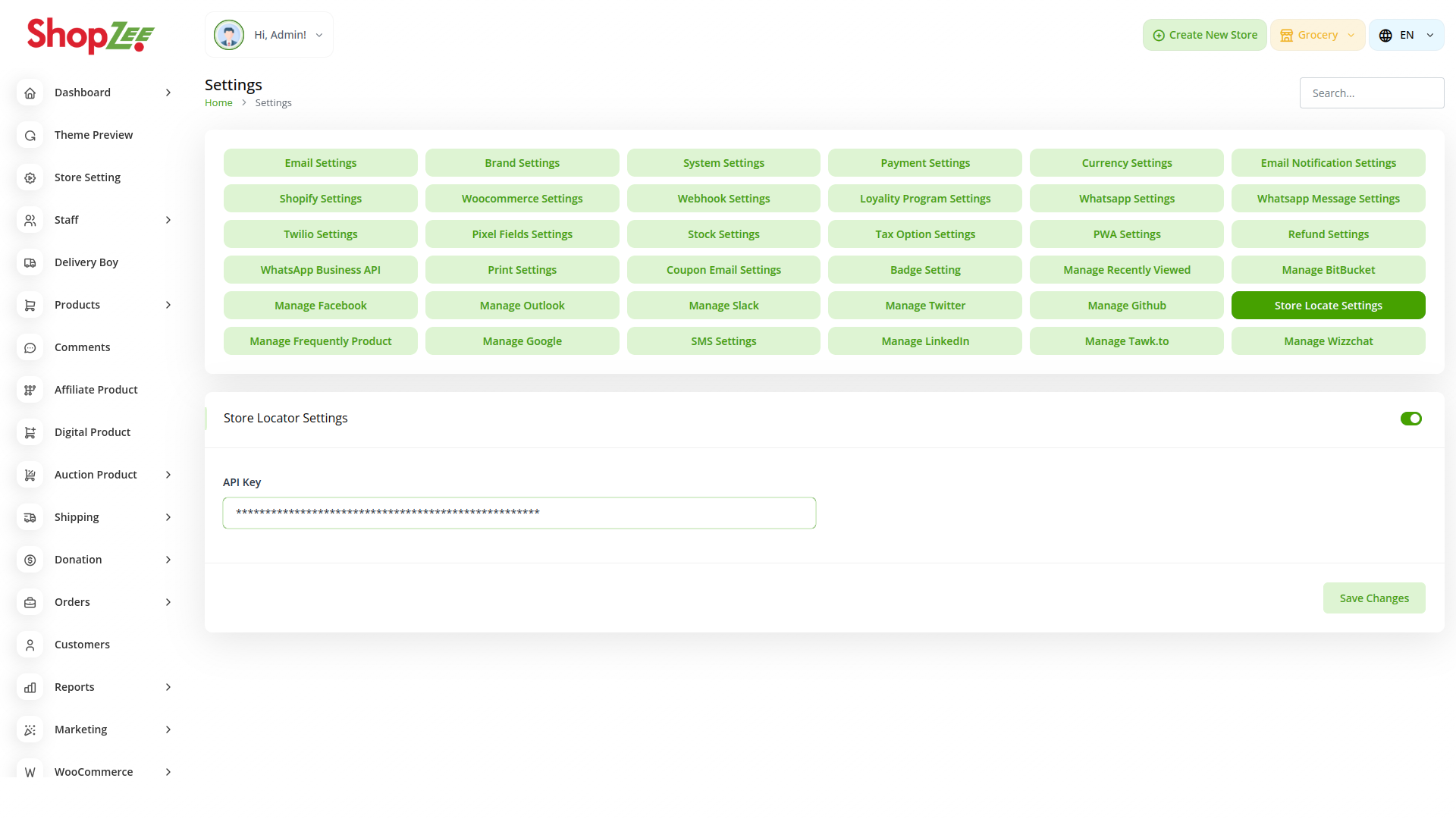Click the Customers person icon
Image resolution: width=1456 pixels, height=819 pixels.
coord(30,645)
